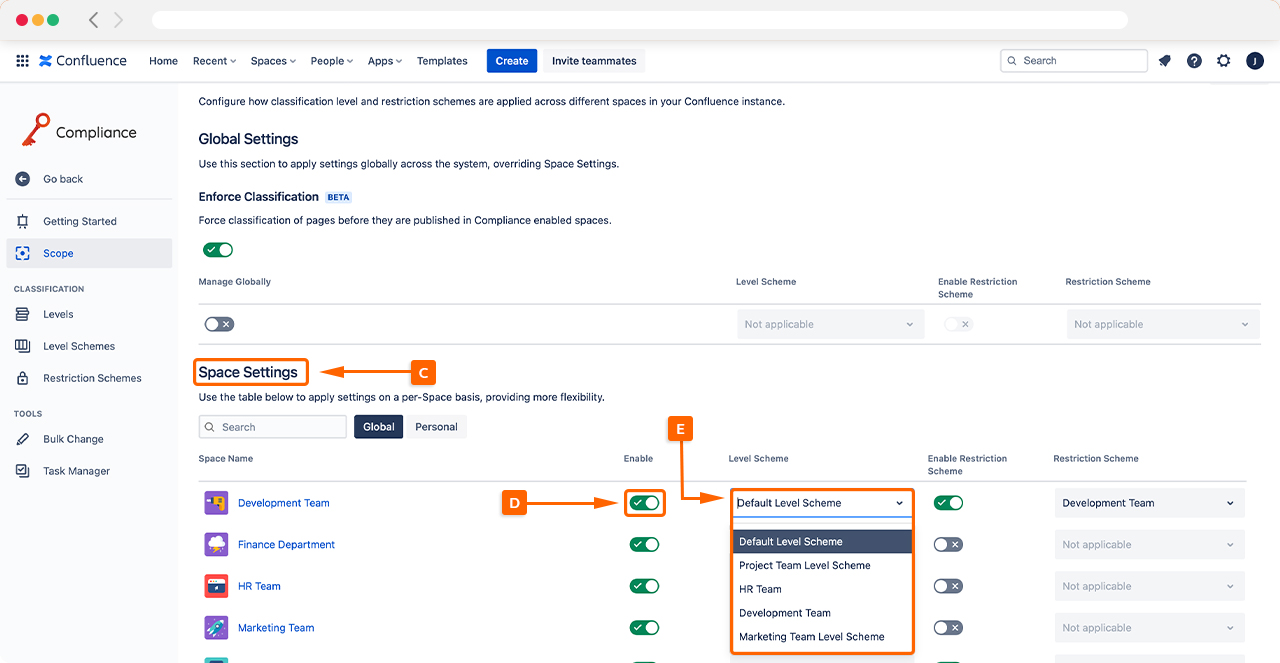Click the Create button
The image size is (1280, 663).
coord(512,61)
